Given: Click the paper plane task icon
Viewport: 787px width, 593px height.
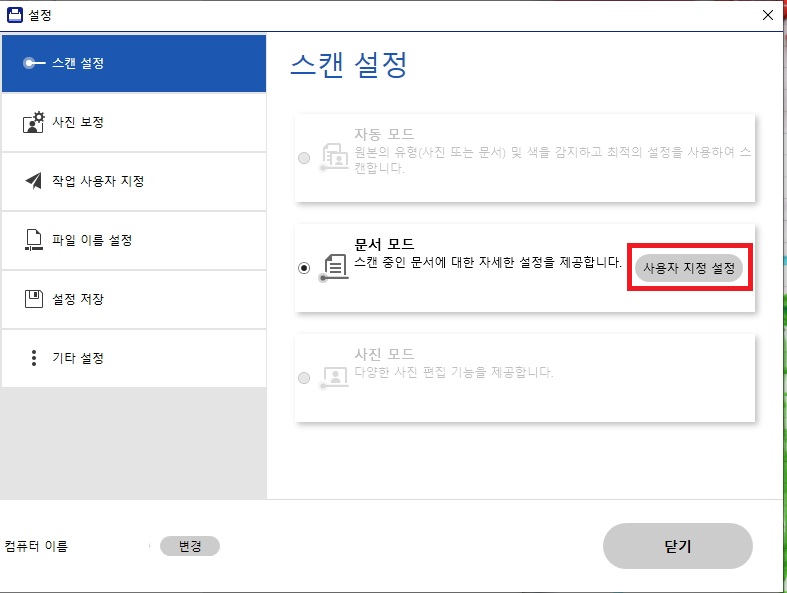Looking at the screenshot, I should tap(34, 181).
